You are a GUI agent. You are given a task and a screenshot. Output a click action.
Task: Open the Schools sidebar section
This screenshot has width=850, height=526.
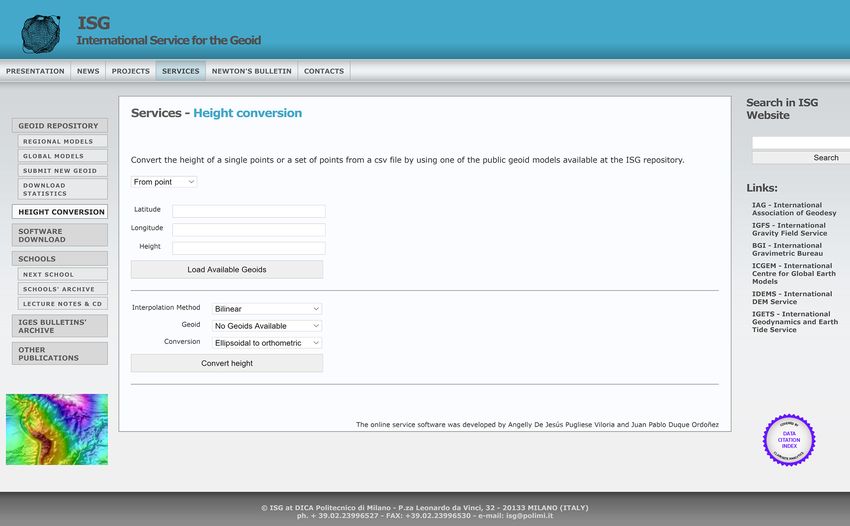[60, 259]
